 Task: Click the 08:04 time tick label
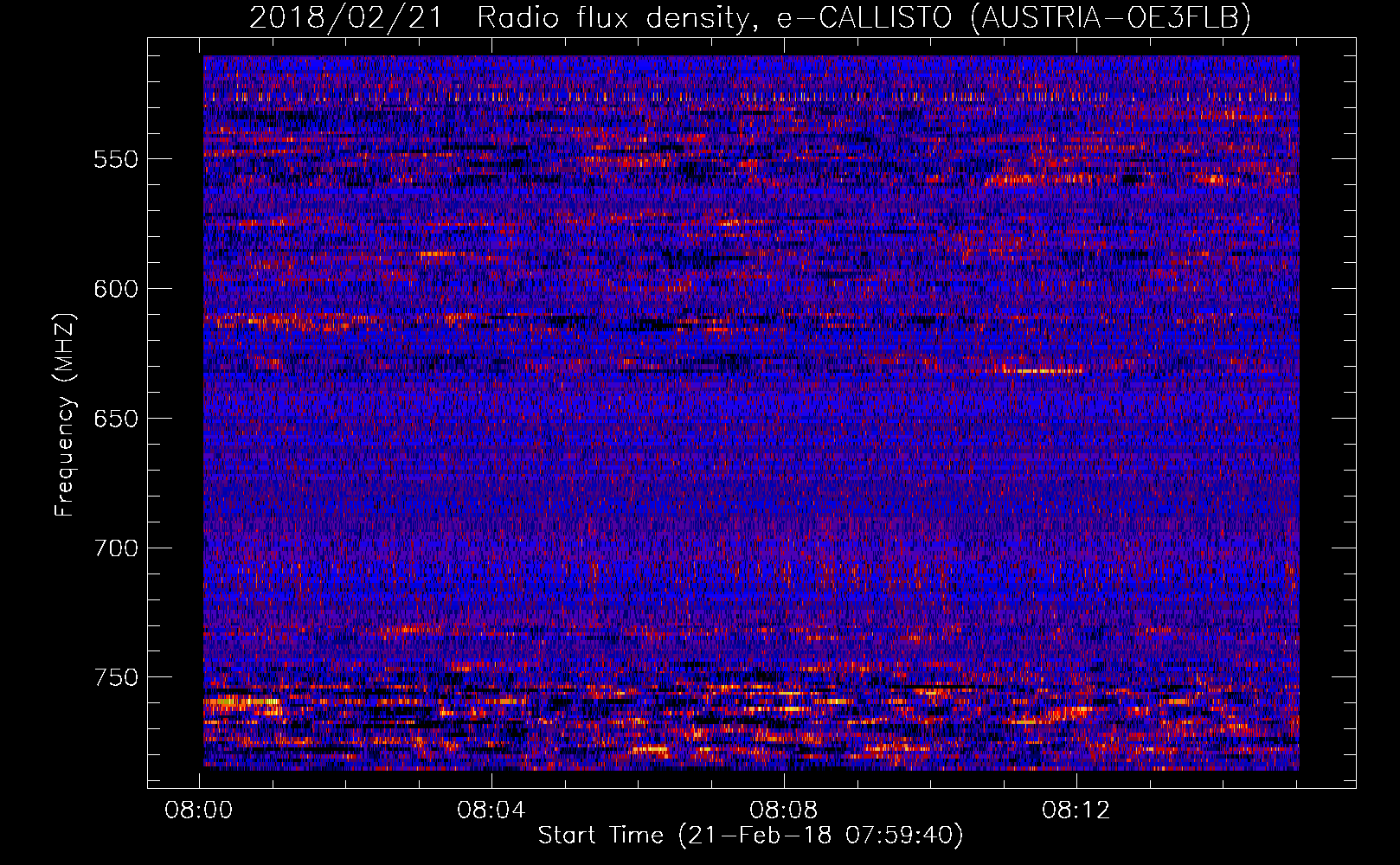[x=491, y=811]
